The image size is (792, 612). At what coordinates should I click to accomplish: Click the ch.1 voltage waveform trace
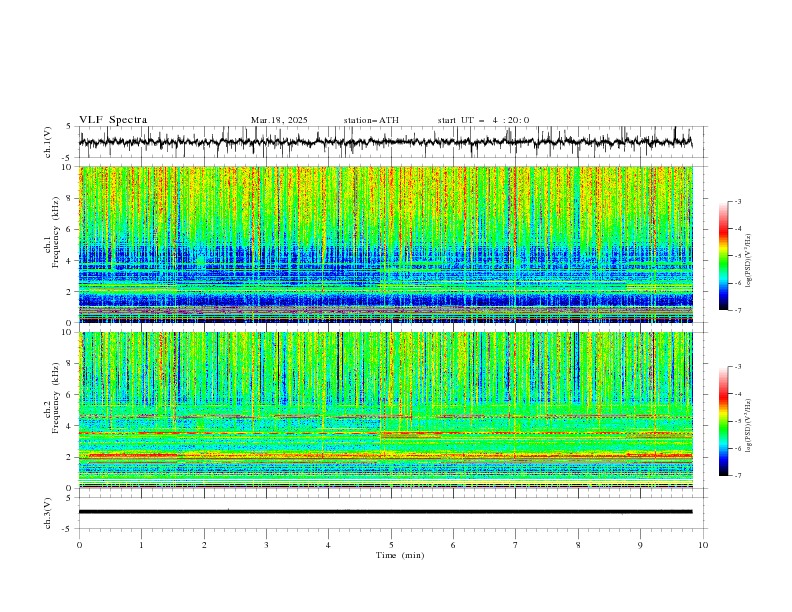pyautogui.click(x=385, y=142)
